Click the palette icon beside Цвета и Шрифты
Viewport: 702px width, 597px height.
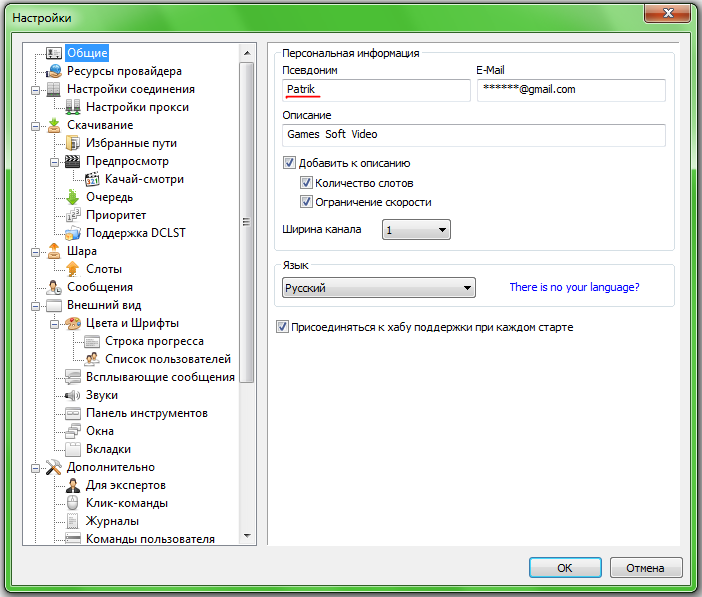click(x=72, y=323)
